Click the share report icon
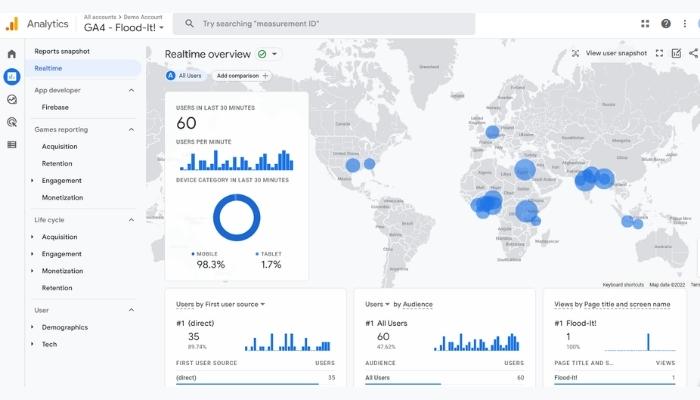This screenshot has height=400, width=700. tap(693, 53)
